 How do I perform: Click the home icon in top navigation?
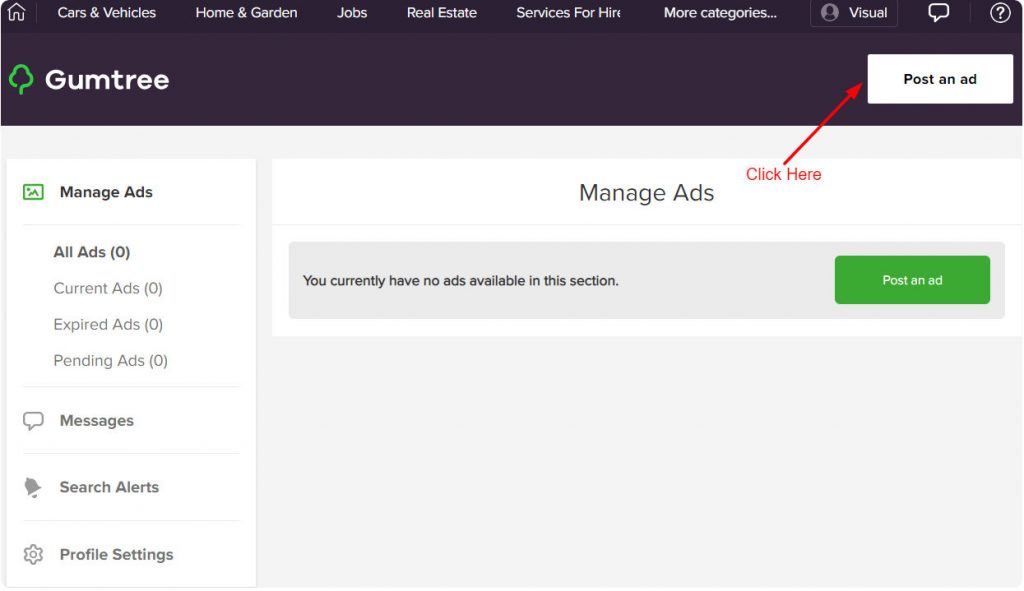point(16,12)
